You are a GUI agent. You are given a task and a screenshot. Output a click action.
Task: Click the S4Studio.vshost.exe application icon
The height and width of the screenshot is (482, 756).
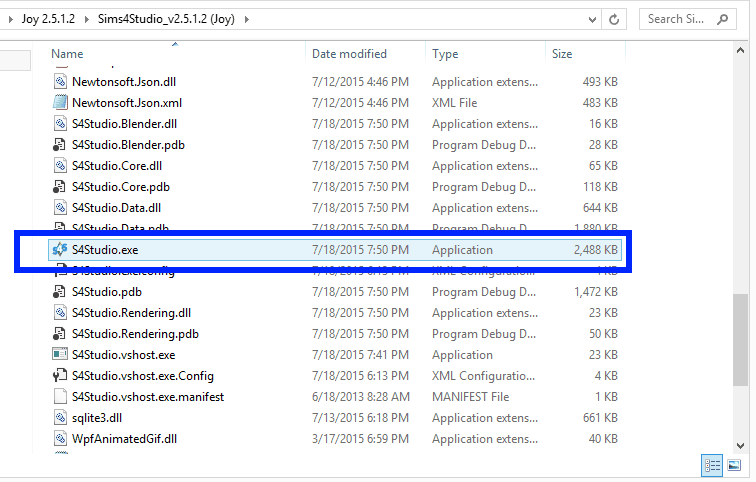pos(60,355)
